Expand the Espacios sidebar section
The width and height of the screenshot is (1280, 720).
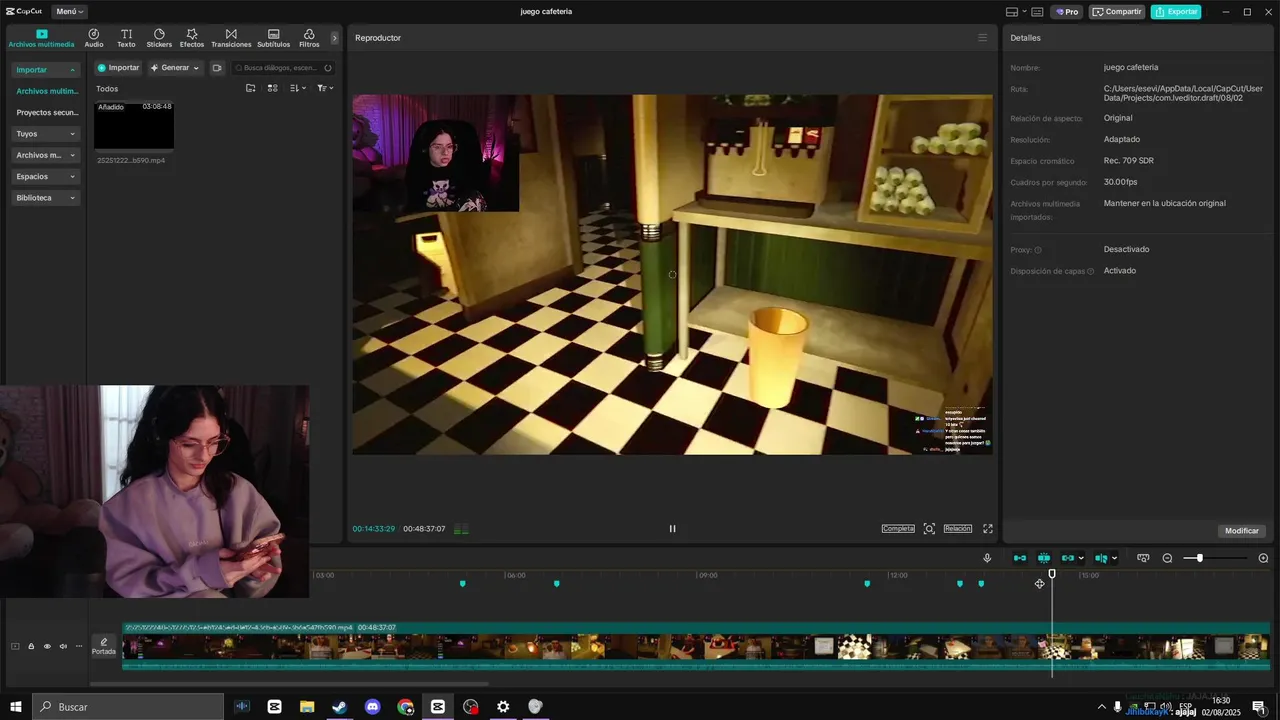point(46,176)
